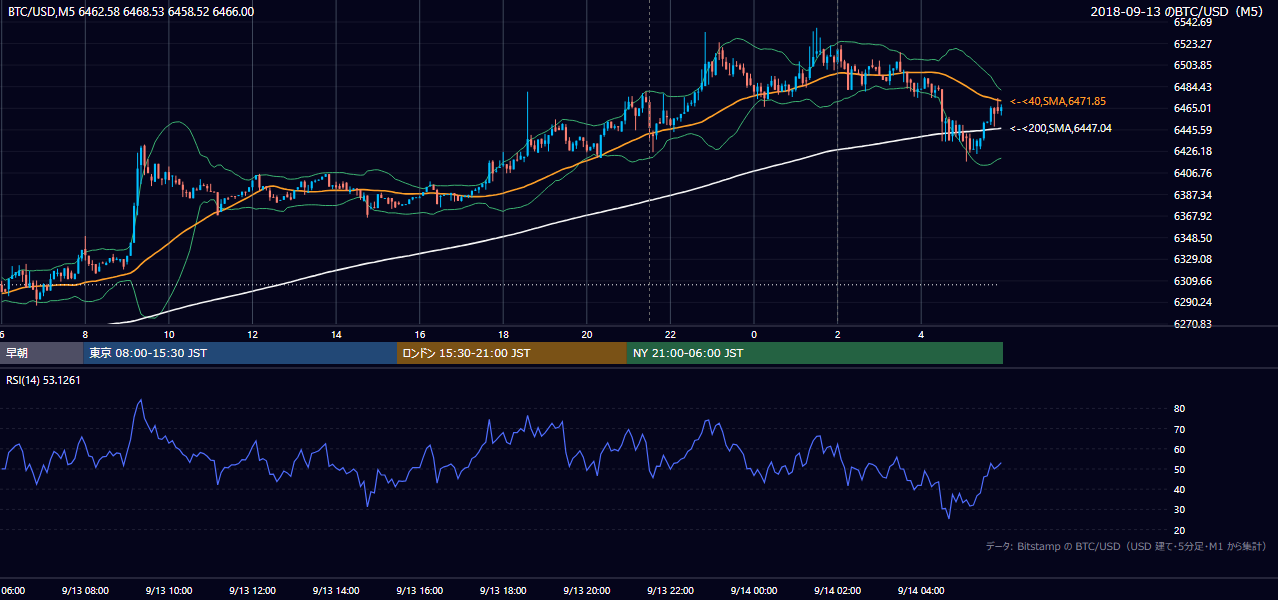The height and width of the screenshot is (600, 1278).
Task: Click the 9/13 22:00 time axis label
Action: pos(670,590)
